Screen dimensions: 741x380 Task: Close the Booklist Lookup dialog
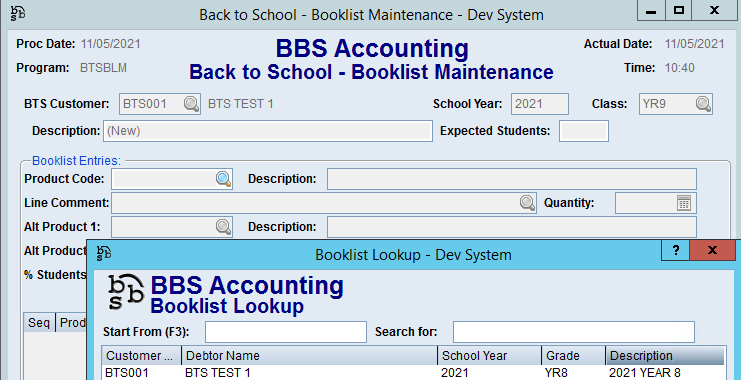click(x=713, y=250)
